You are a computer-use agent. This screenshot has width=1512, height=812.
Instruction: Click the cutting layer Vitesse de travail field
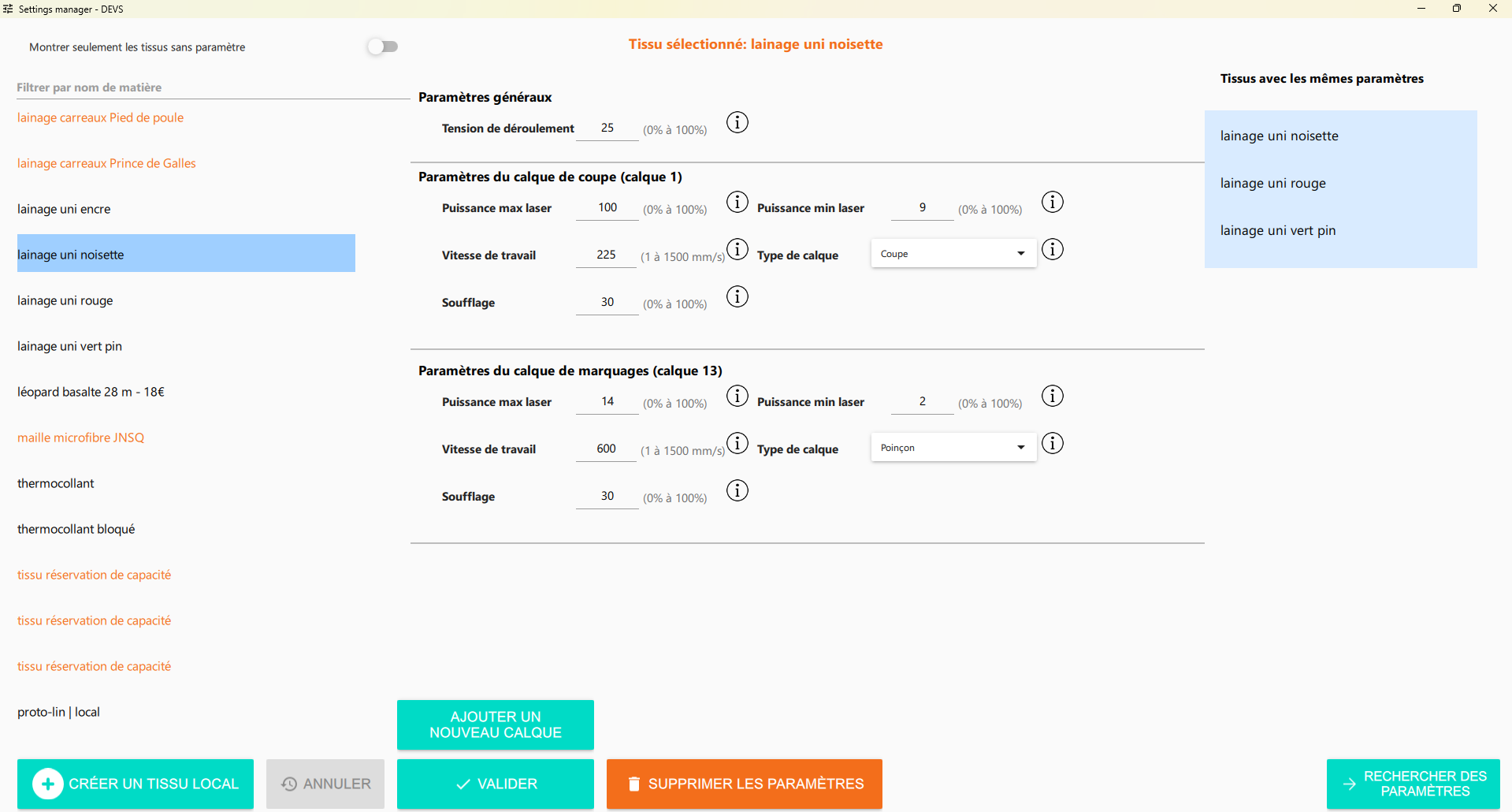[606, 255]
